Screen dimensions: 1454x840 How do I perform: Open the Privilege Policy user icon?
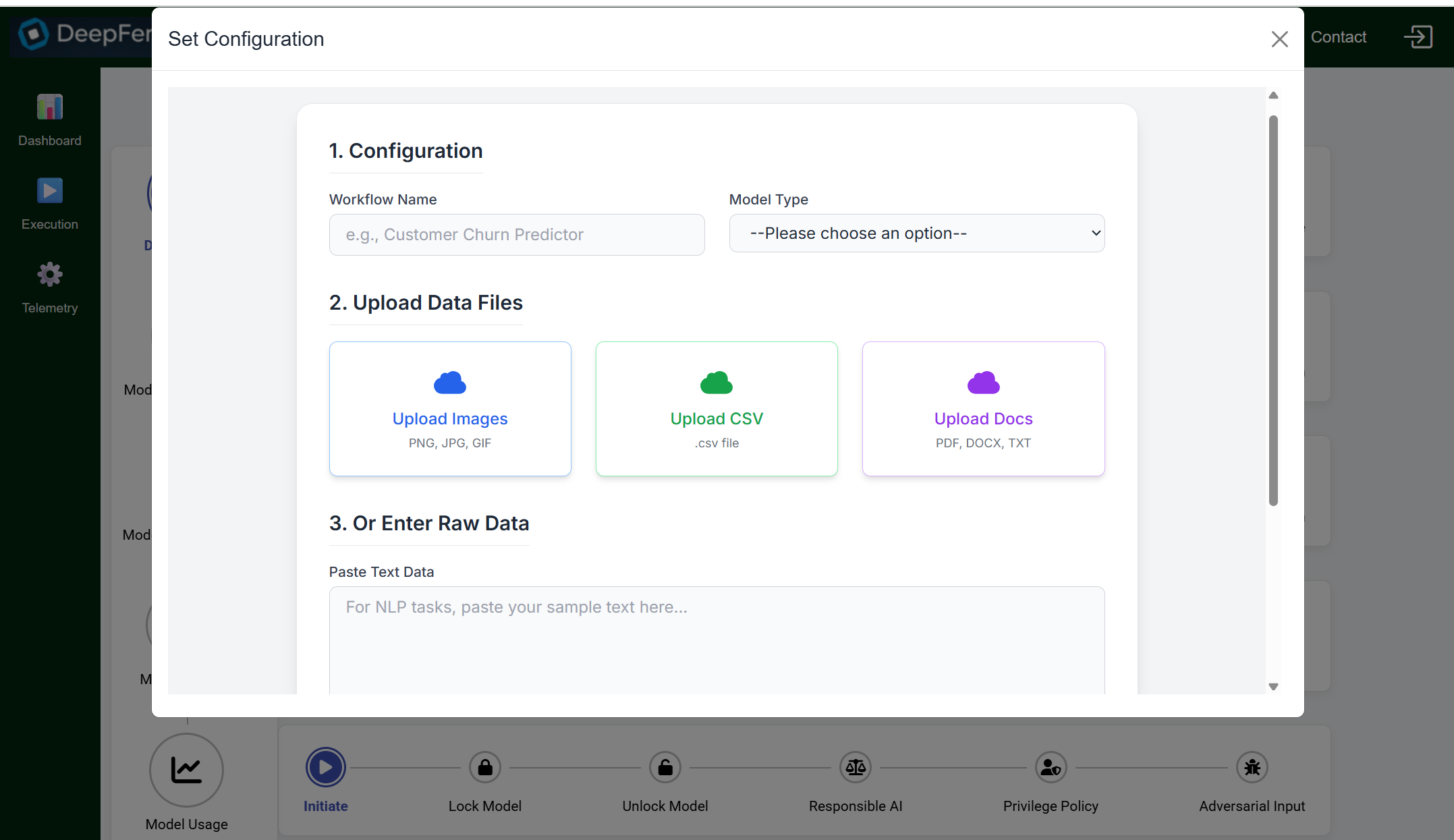(x=1051, y=767)
